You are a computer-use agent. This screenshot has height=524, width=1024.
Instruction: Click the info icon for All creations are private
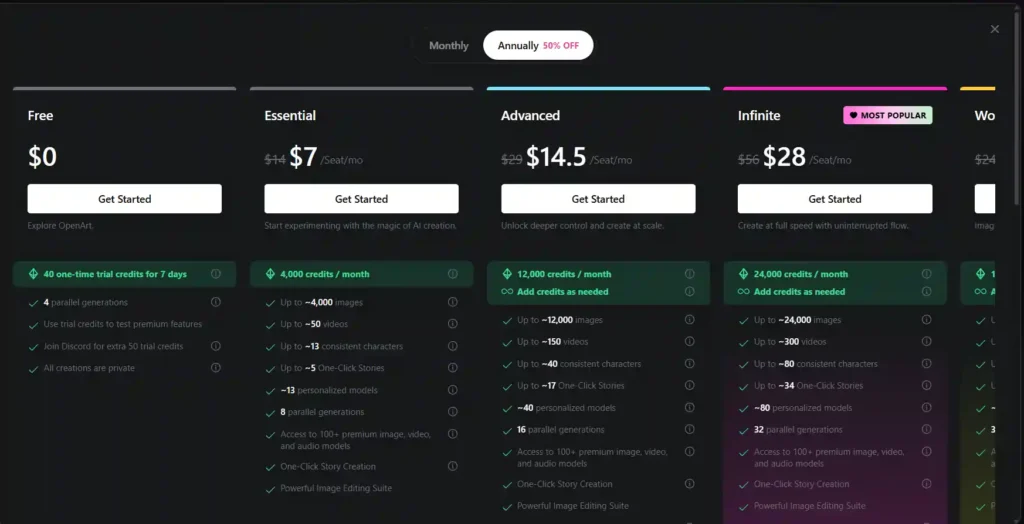(x=216, y=368)
